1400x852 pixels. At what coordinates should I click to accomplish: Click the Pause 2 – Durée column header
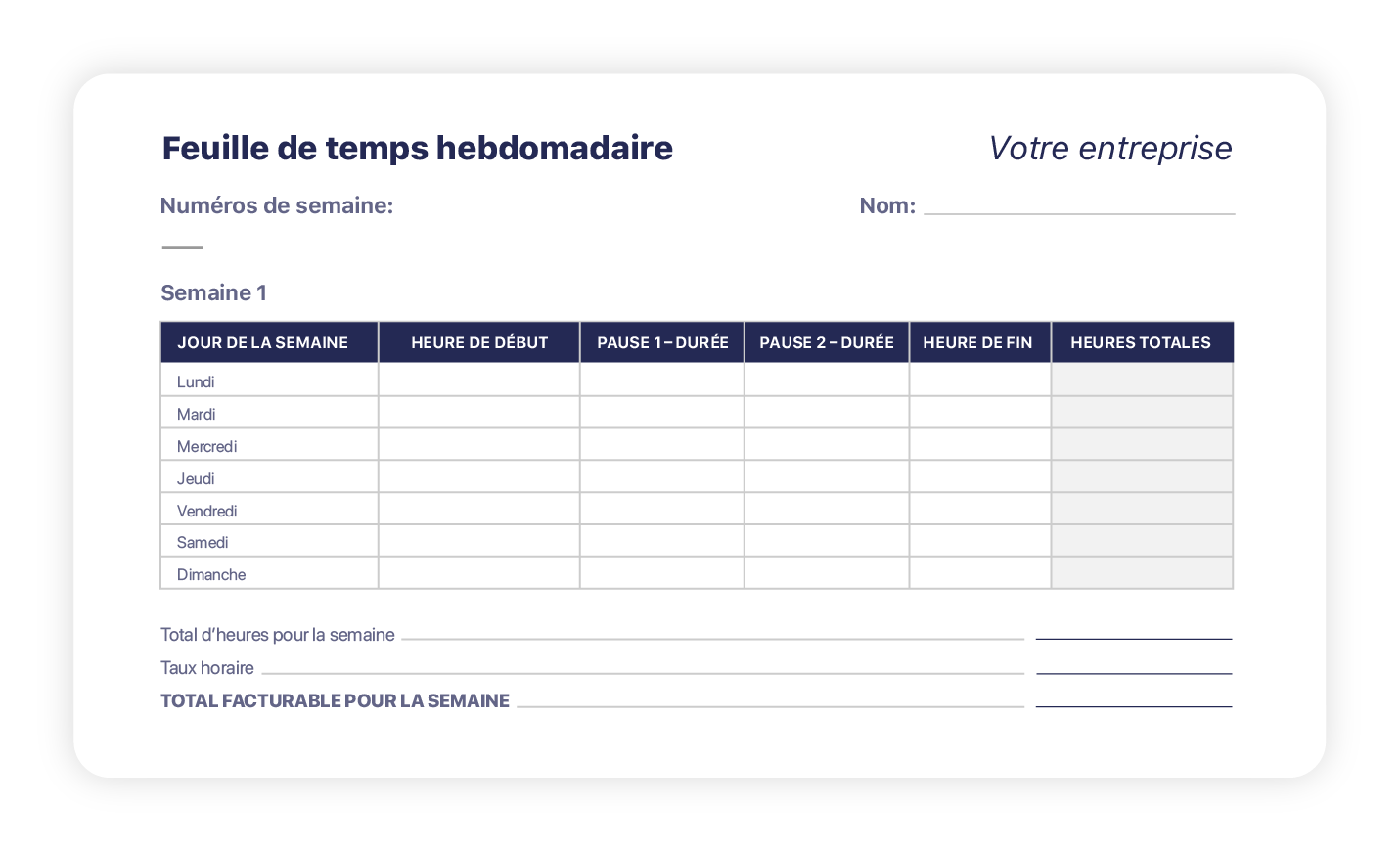(x=827, y=342)
